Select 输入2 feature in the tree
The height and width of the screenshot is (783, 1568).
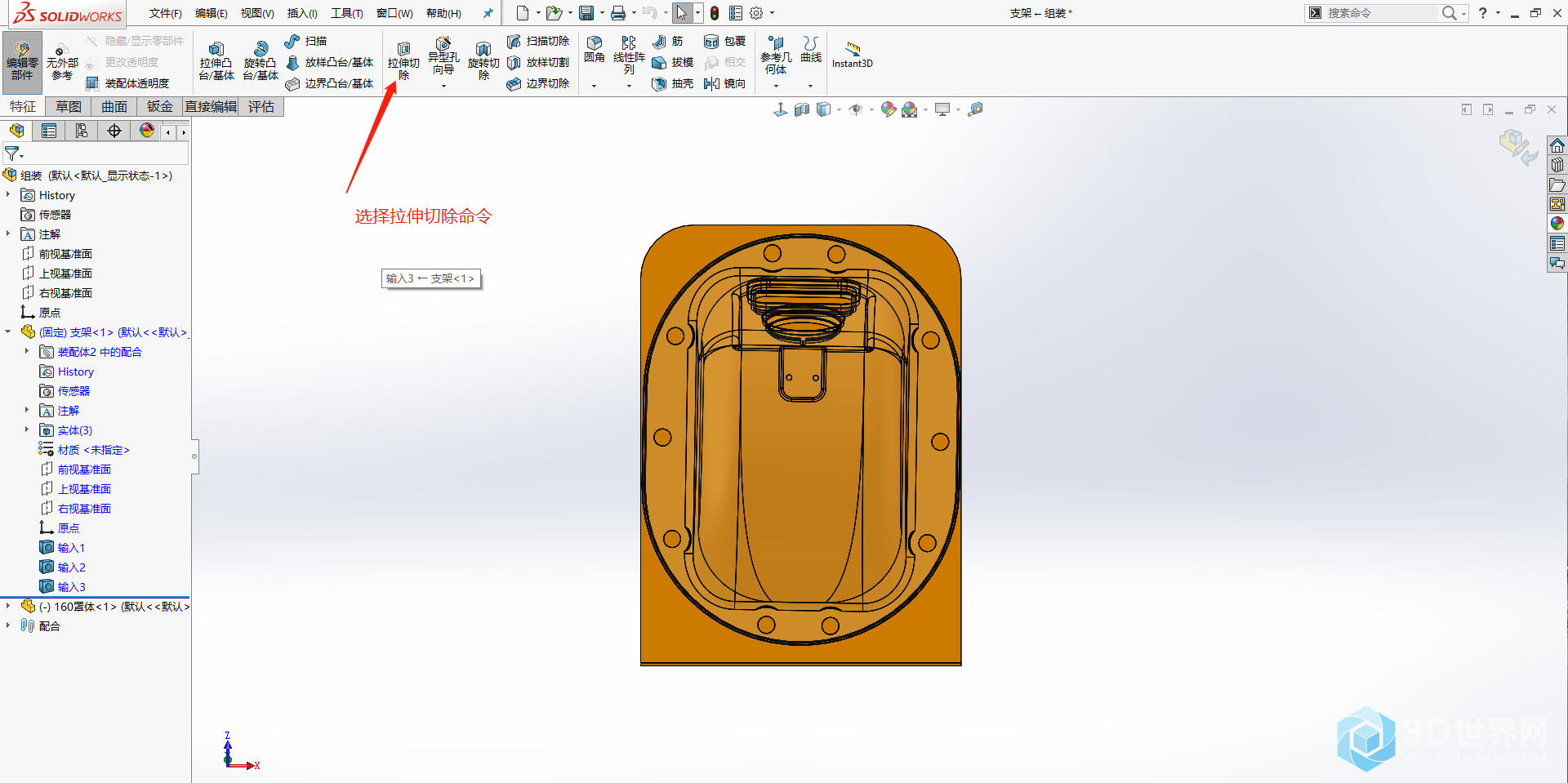[x=71, y=567]
